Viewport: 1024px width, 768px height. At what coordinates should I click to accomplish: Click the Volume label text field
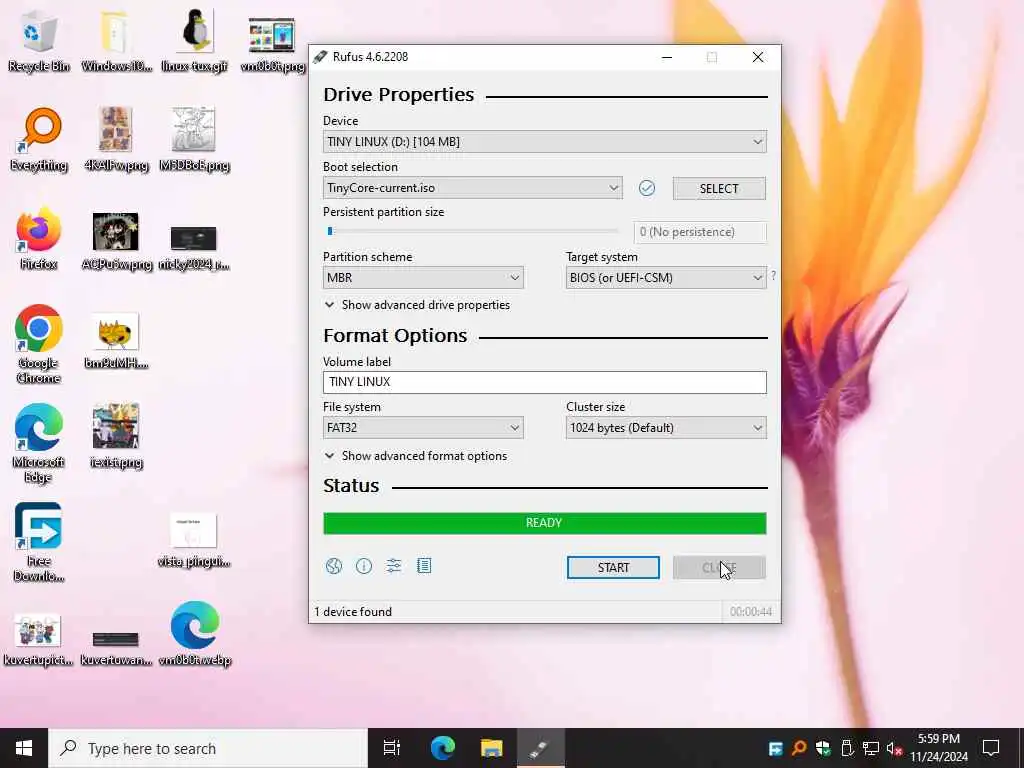[545, 382]
